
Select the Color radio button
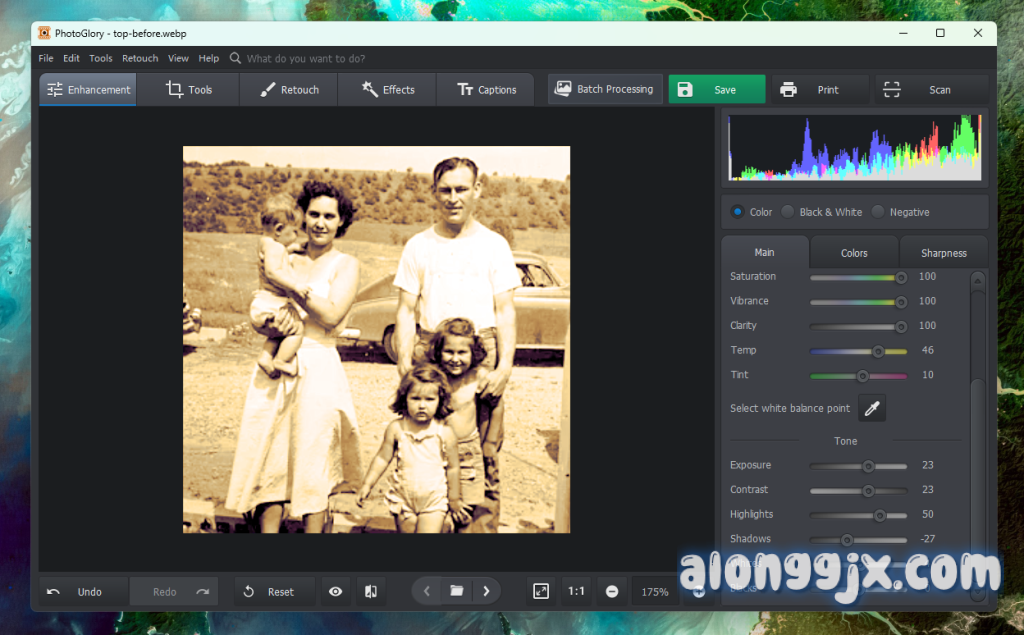coord(738,212)
